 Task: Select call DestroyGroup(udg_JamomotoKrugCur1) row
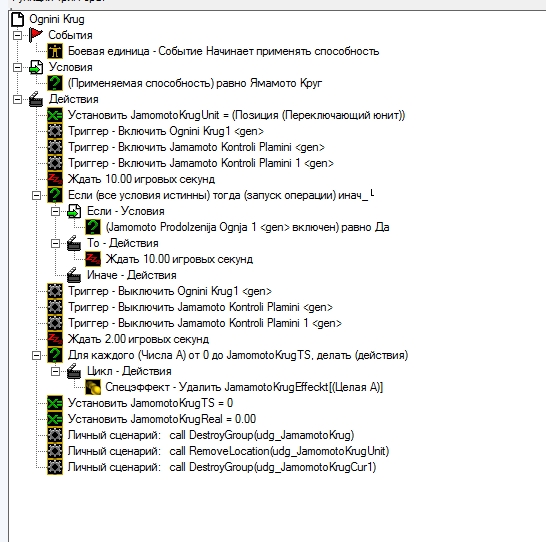coord(222,468)
